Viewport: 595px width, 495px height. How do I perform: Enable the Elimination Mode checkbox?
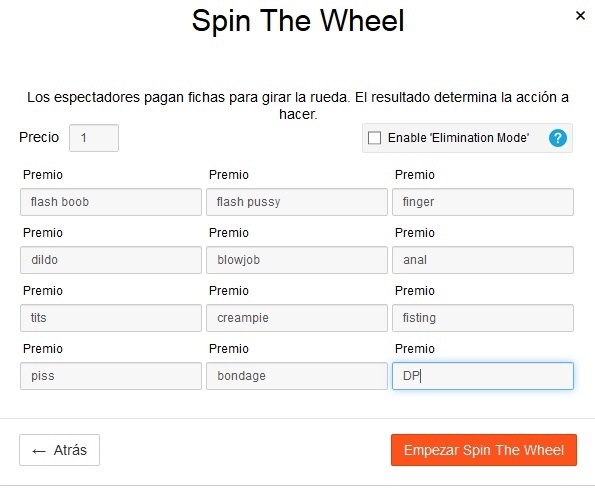pos(374,138)
